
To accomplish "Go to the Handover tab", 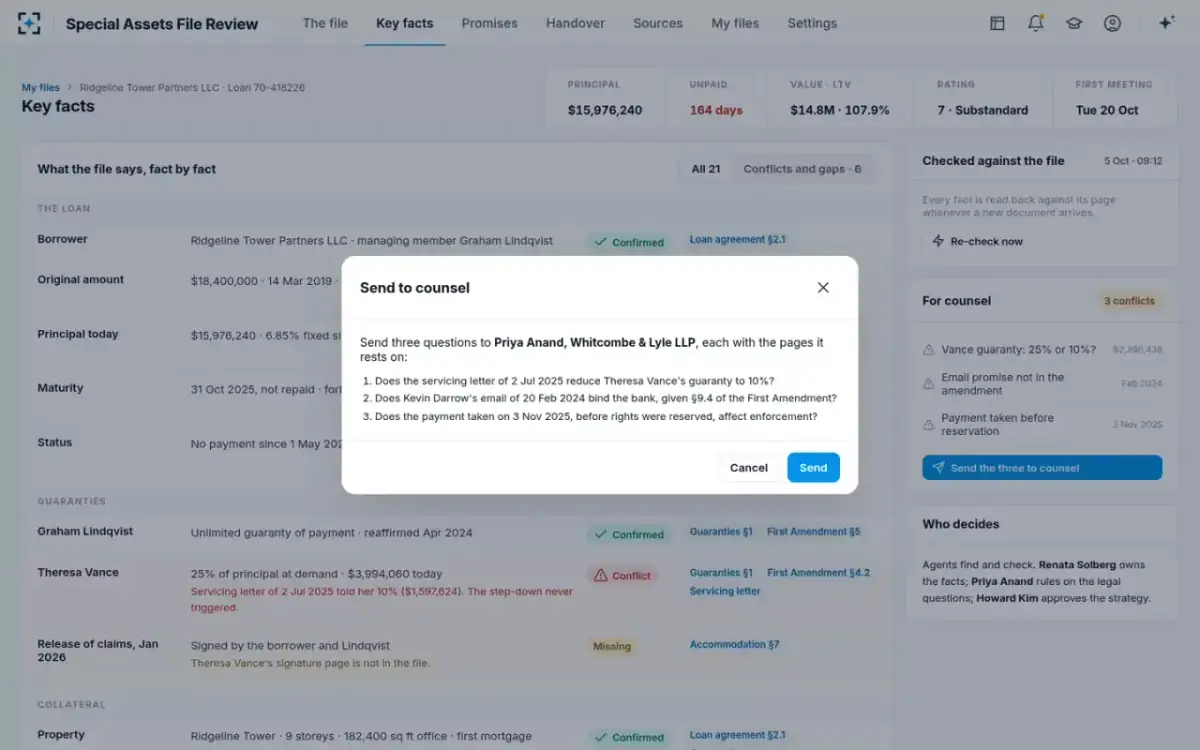I will 575,23.
